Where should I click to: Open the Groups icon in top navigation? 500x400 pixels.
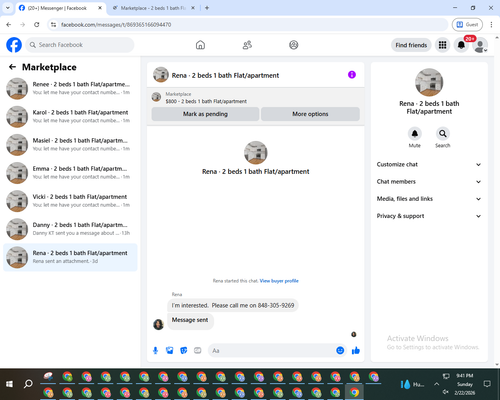click(294, 45)
